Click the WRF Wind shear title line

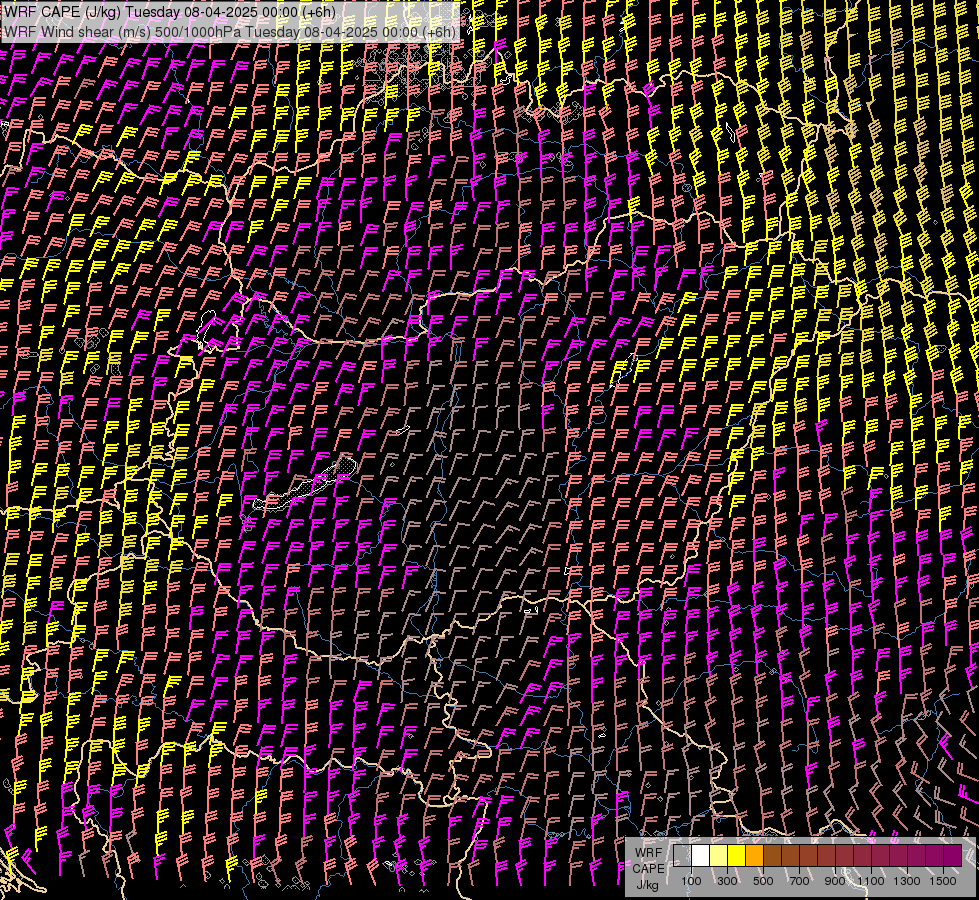(230, 32)
